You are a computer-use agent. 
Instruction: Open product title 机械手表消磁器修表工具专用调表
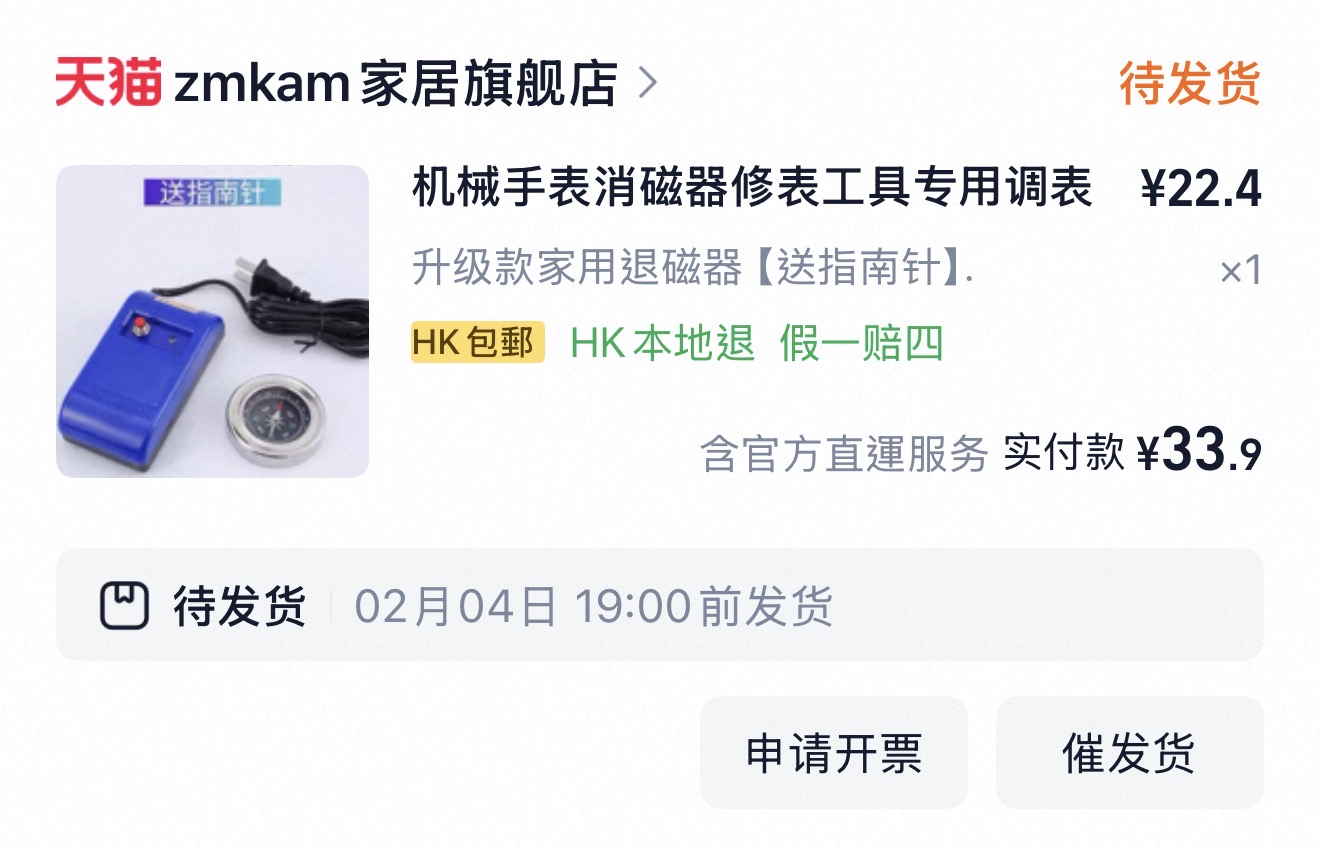pyautogui.click(x=752, y=188)
